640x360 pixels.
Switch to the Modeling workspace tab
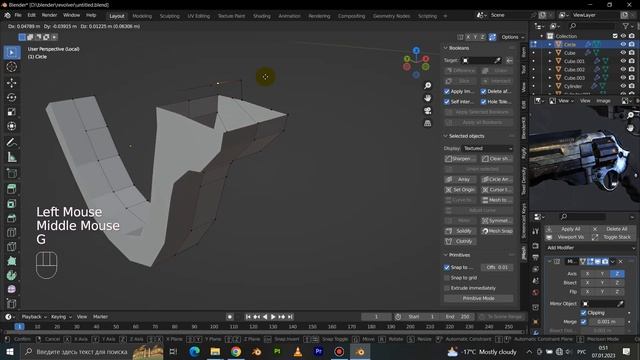tap(142, 16)
